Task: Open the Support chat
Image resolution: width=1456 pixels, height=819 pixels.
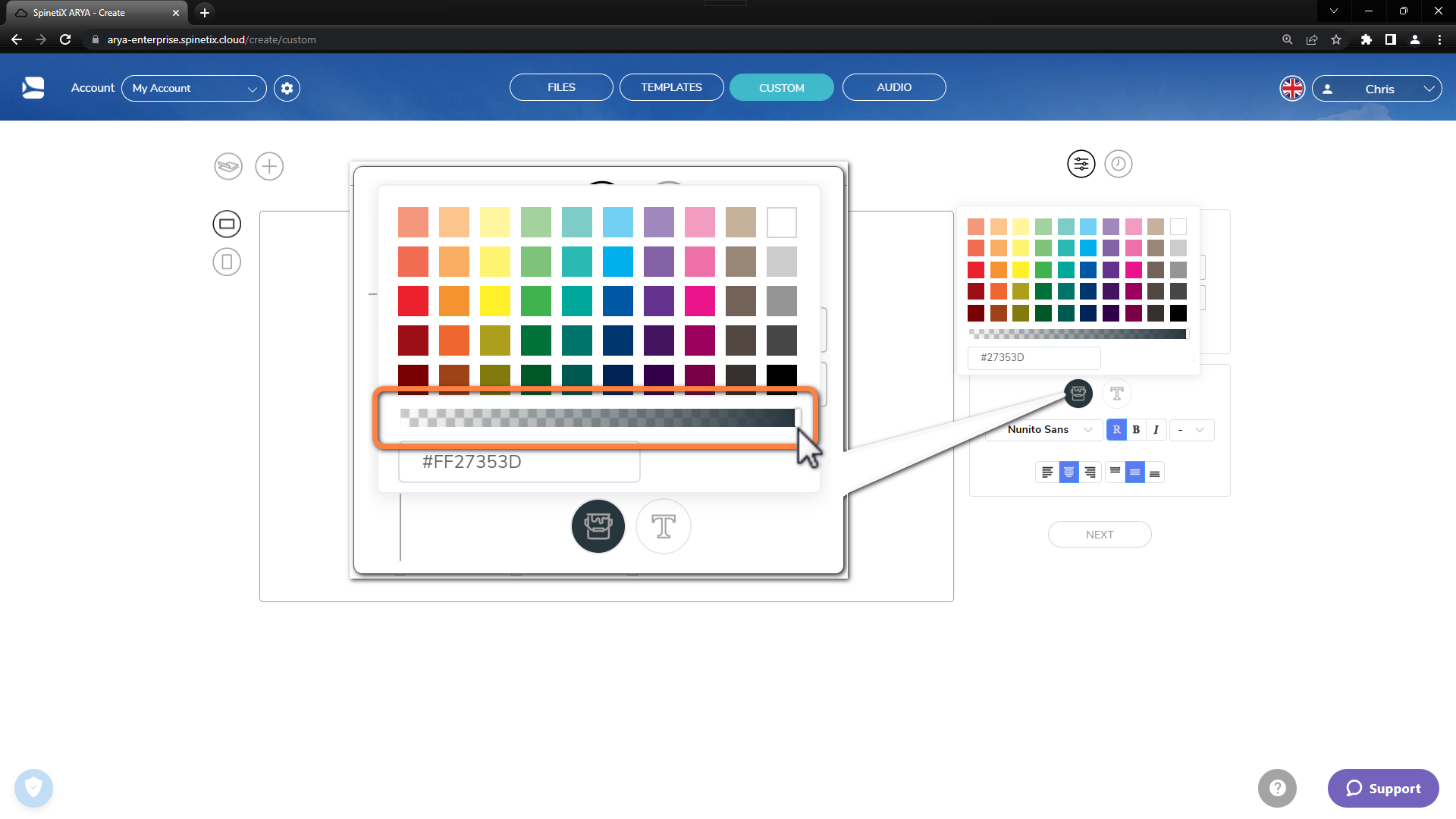Action: [1382, 788]
